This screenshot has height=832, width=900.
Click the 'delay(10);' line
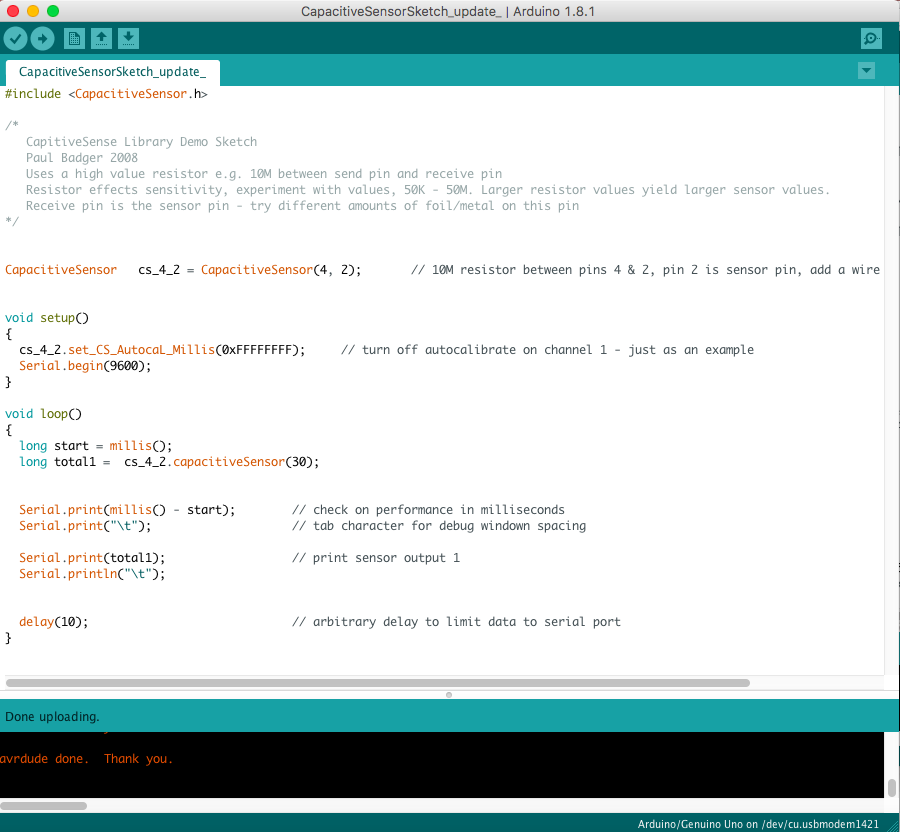(x=53, y=622)
